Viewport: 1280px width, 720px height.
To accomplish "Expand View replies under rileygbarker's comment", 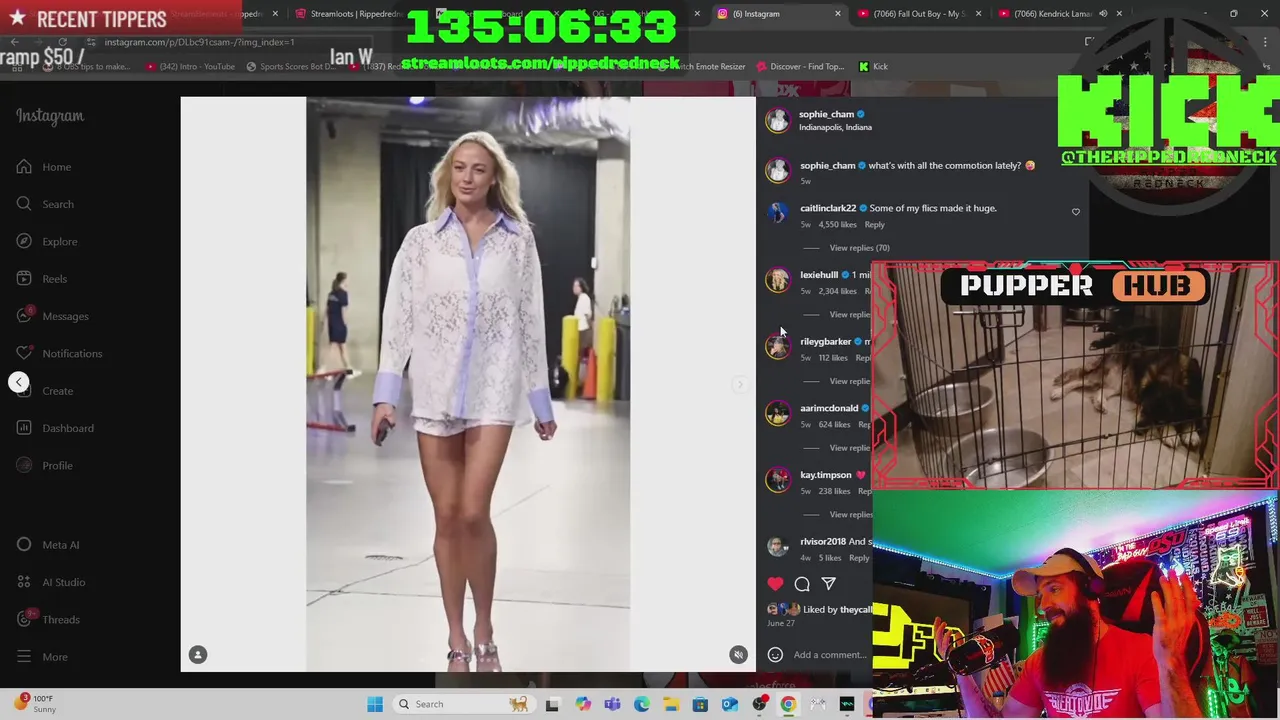I will pyautogui.click(x=850, y=381).
